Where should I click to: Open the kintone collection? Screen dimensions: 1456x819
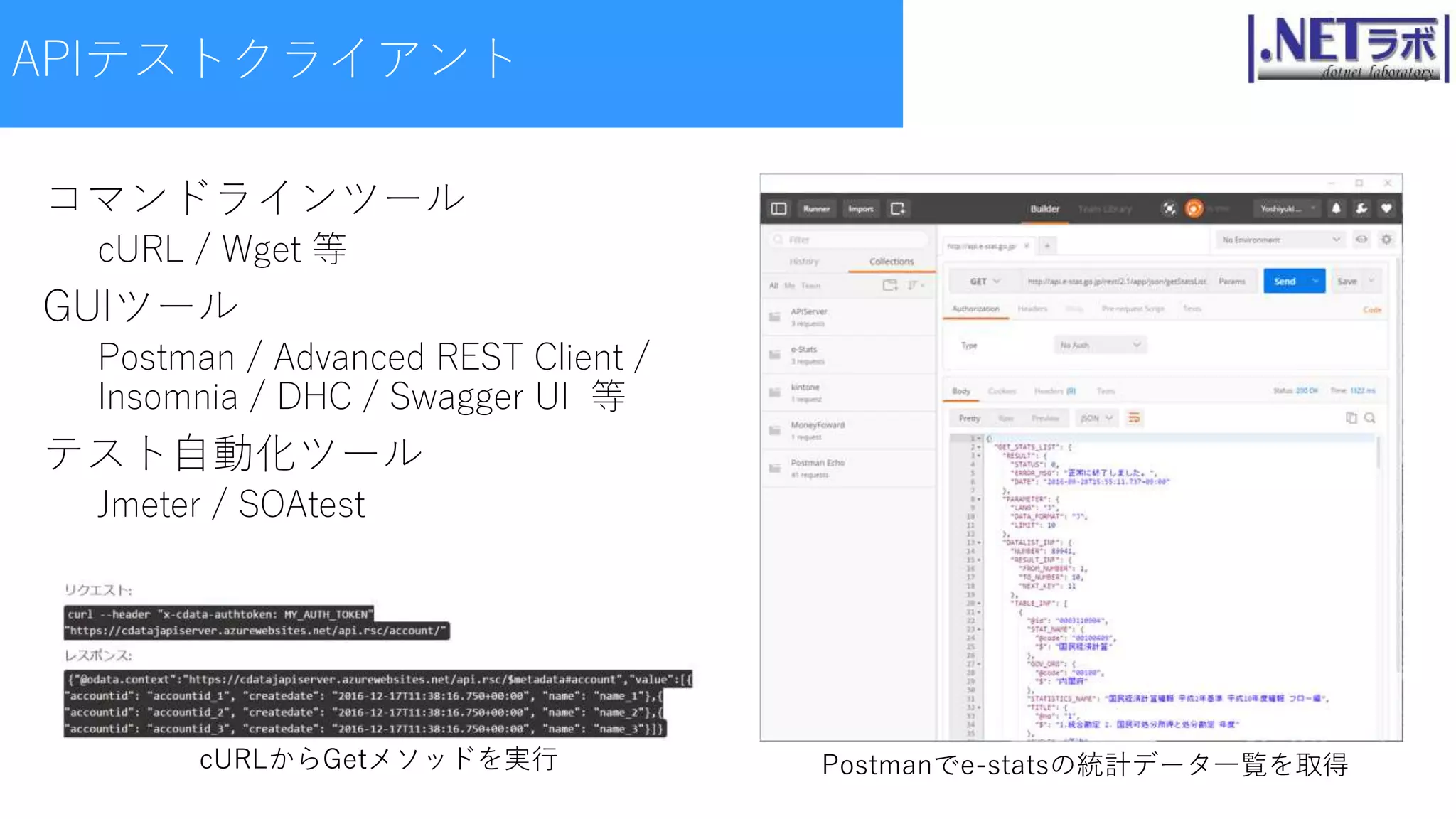pyautogui.click(x=848, y=392)
